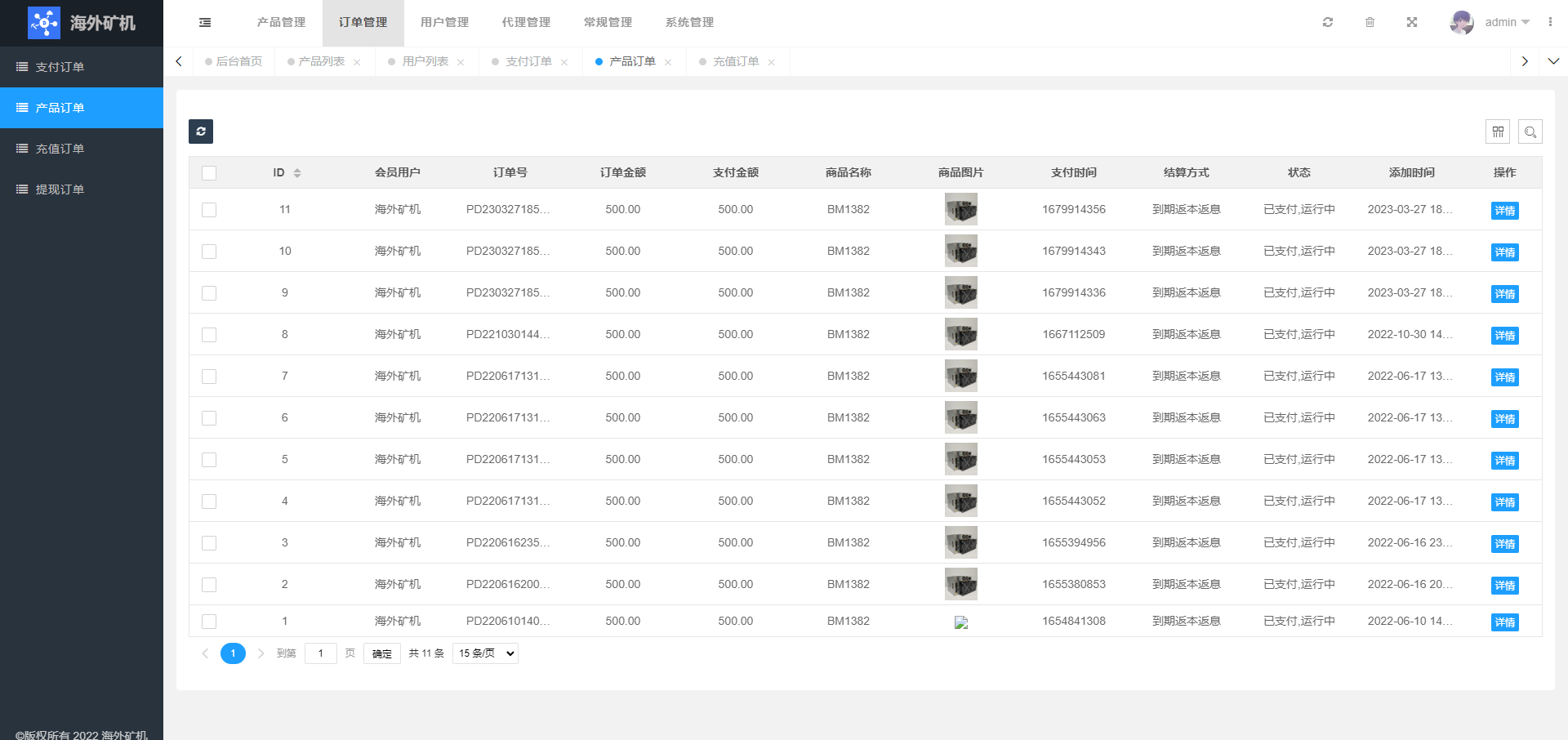Click the 确定 pagination button
The height and width of the screenshot is (740, 1568).
pyautogui.click(x=381, y=653)
